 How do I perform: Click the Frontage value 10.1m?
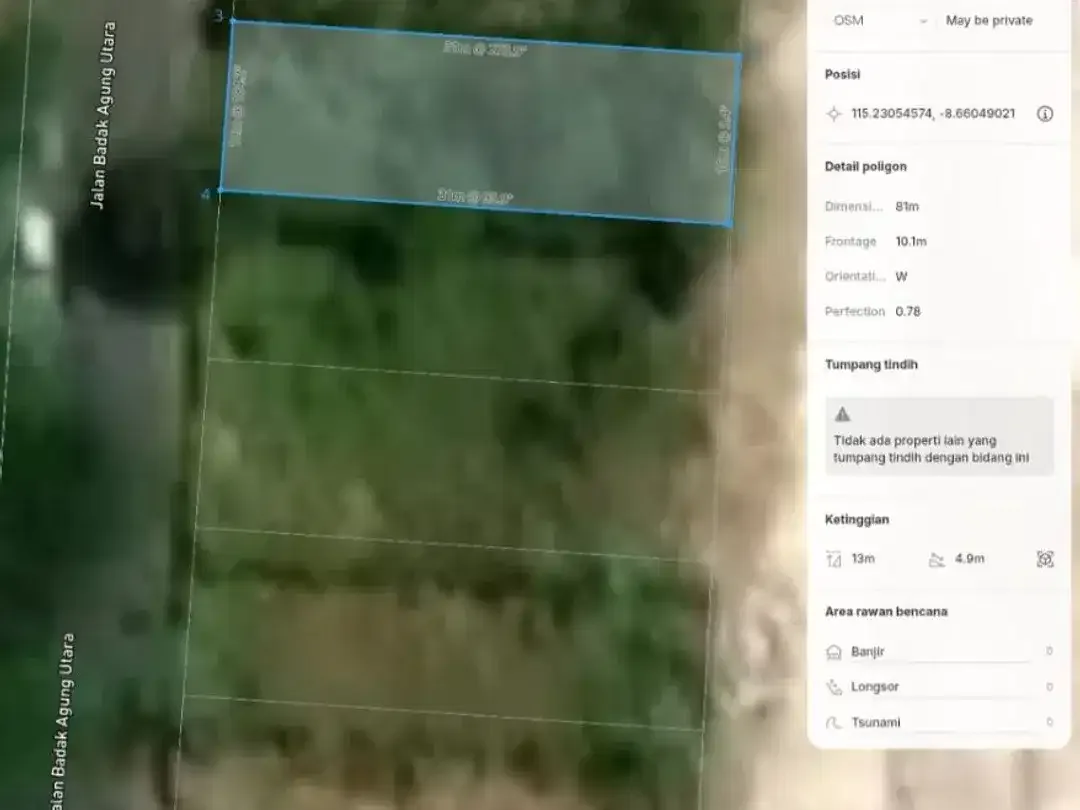(911, 242)
